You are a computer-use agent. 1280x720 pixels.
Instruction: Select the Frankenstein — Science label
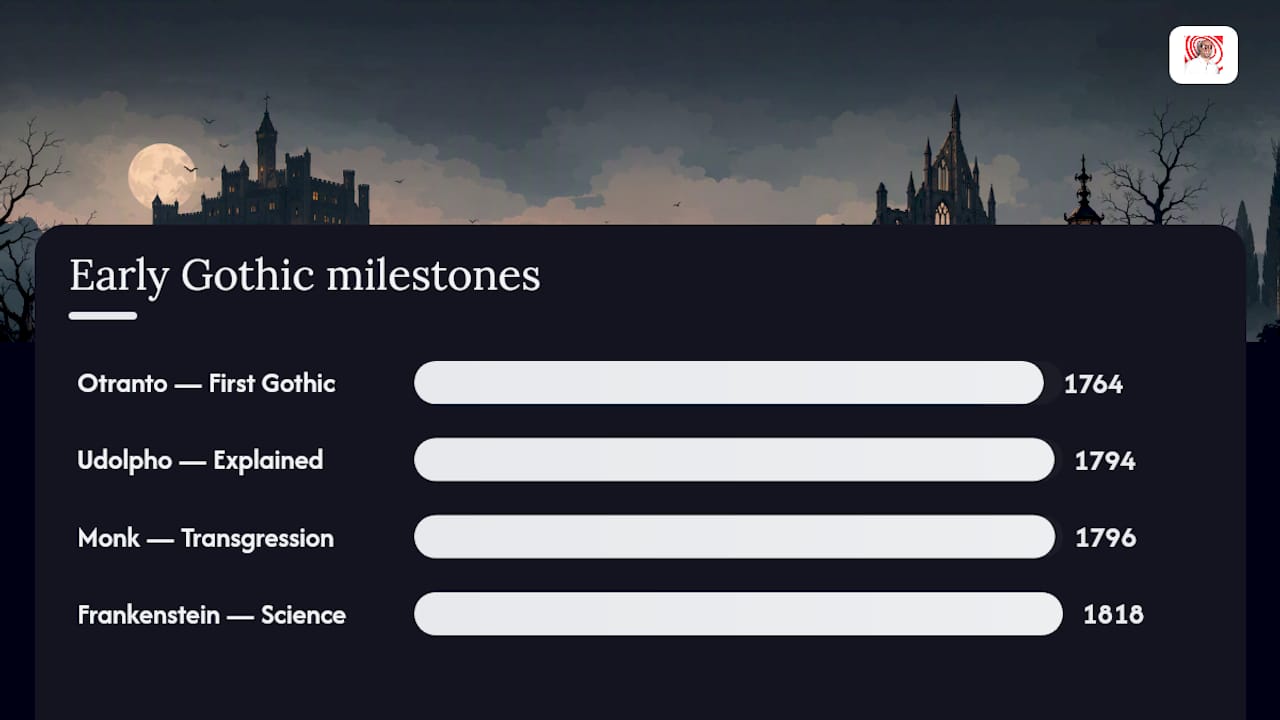tap(211, 614)
